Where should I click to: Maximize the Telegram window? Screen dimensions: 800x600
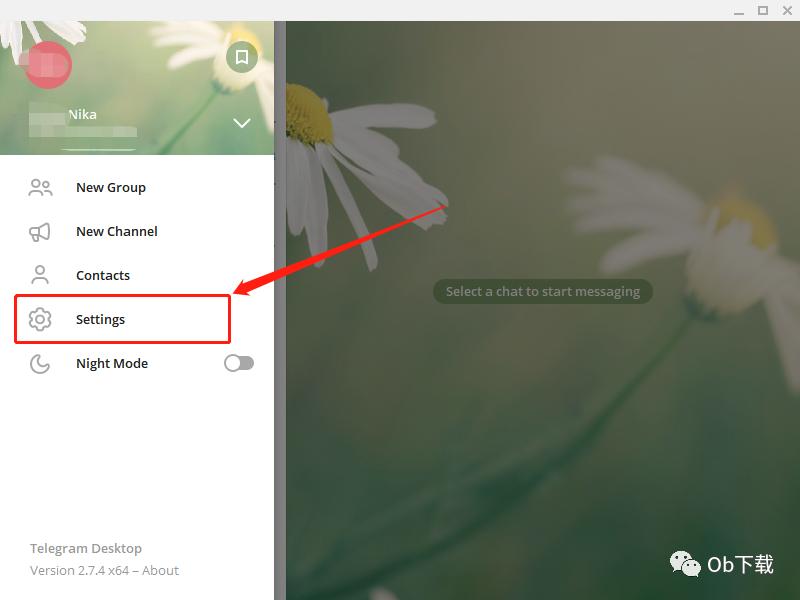click(763, 10)
